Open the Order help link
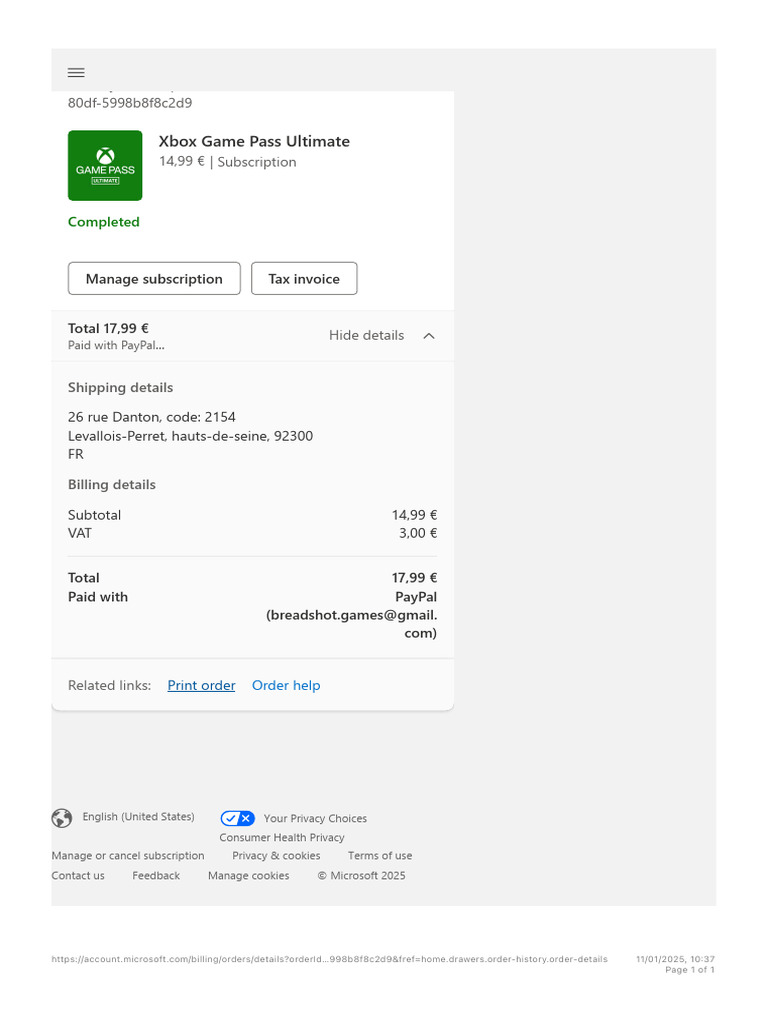This screenshot has height=1024, width=768. pos(286,686)
